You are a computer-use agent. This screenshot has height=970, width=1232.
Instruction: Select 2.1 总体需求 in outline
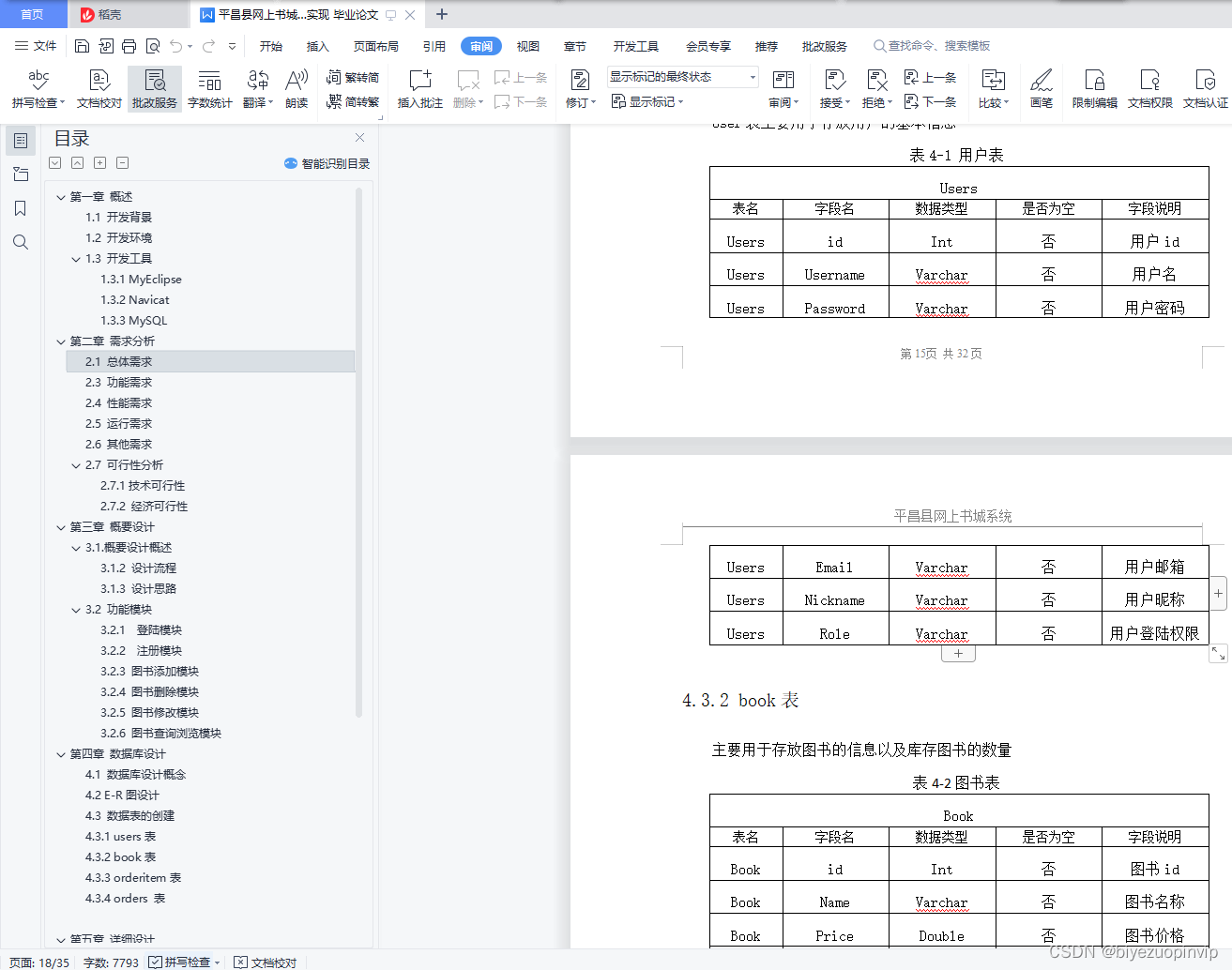(x=210, y=362)
